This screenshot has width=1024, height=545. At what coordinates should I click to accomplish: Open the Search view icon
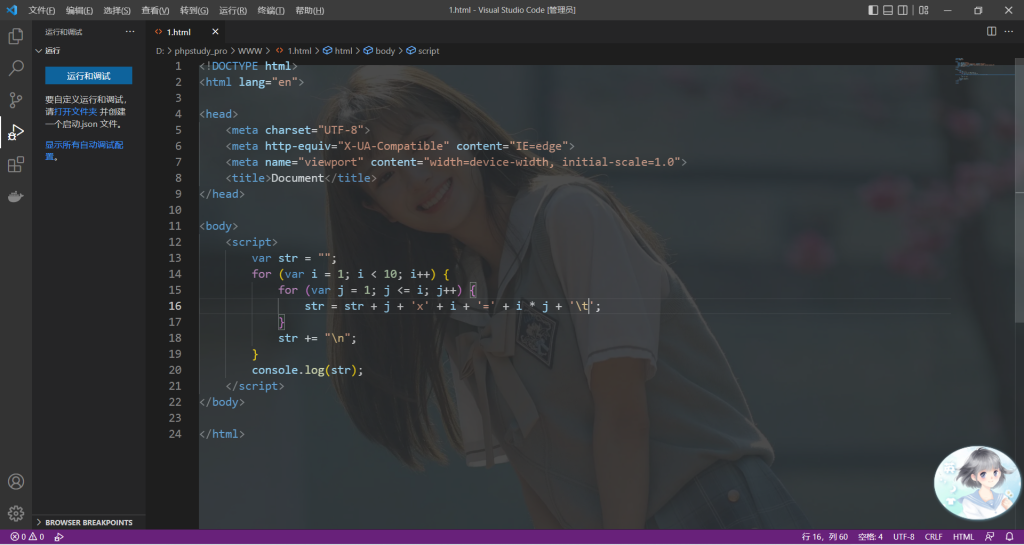pos(16,68)
